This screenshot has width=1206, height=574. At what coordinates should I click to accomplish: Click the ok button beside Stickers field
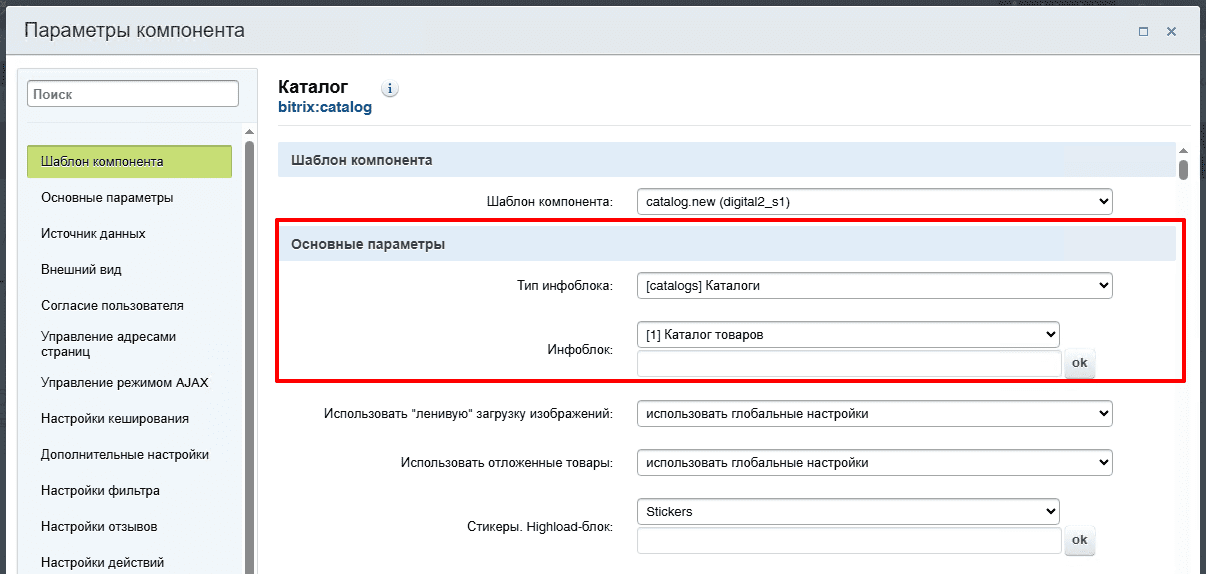click(x=1079, y=541)
